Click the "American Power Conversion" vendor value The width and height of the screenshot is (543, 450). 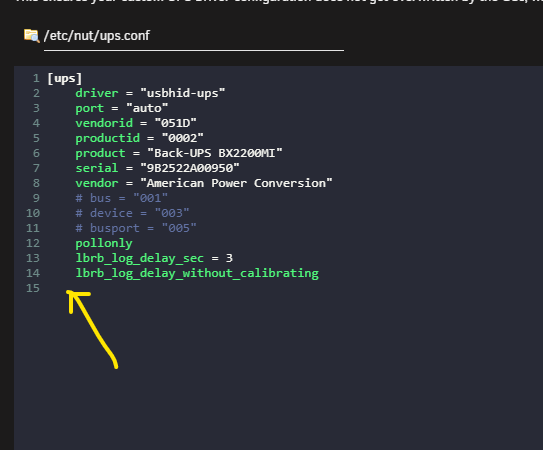[236, 183]
